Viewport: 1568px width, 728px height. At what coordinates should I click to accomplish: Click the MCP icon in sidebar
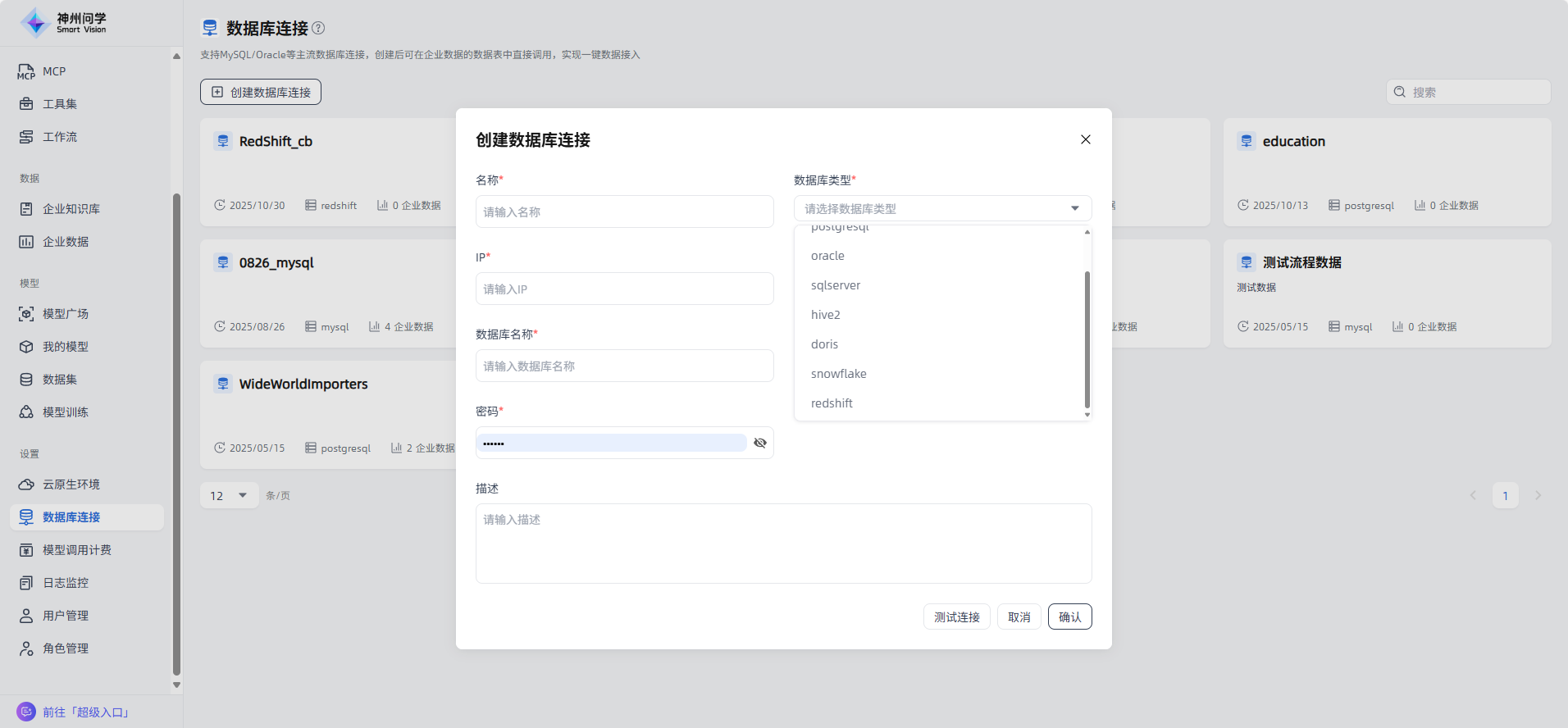pyautogui.click(x=26, y=72)
